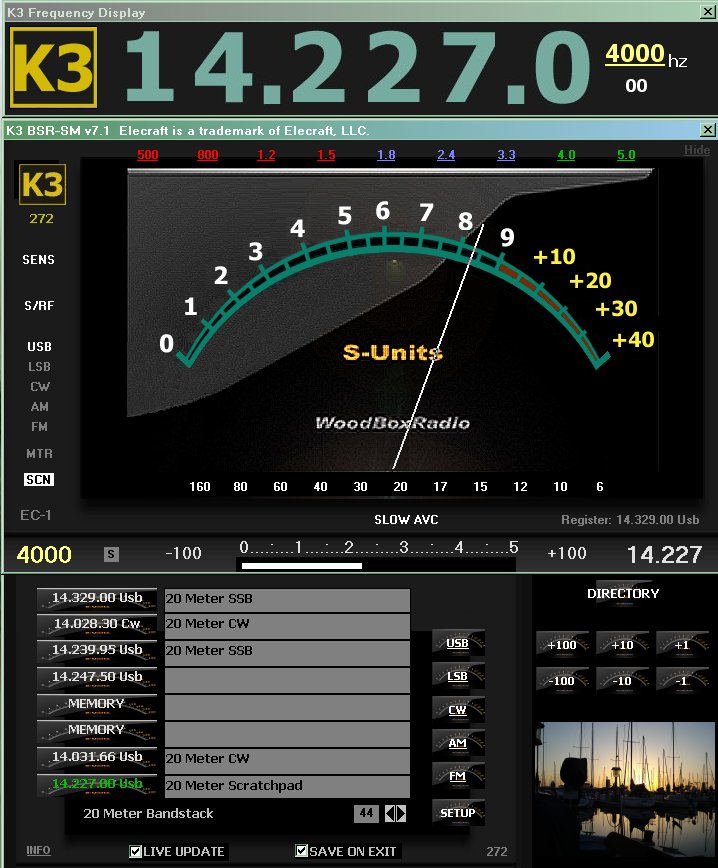Screen dimensions: 718x868
Task: Open SETUP
Action: 458,813
